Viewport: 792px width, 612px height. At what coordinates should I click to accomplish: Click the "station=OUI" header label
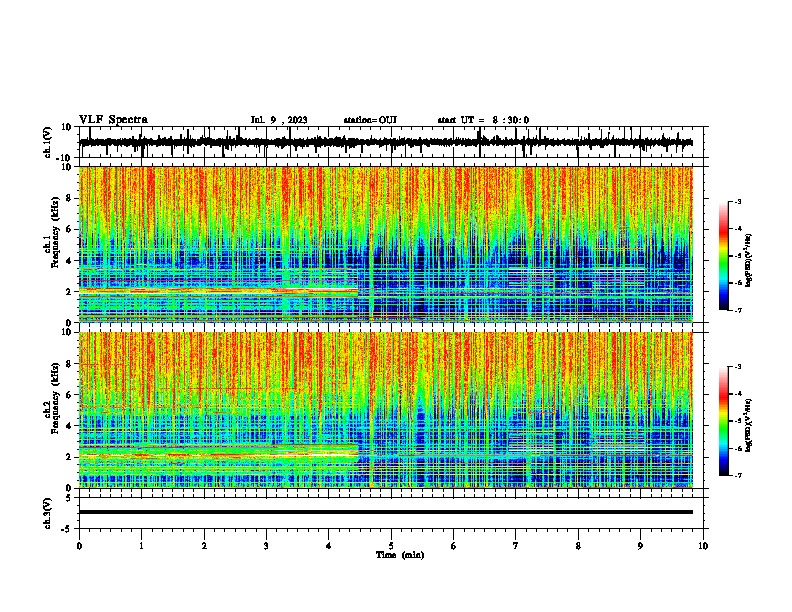point(370,120)
